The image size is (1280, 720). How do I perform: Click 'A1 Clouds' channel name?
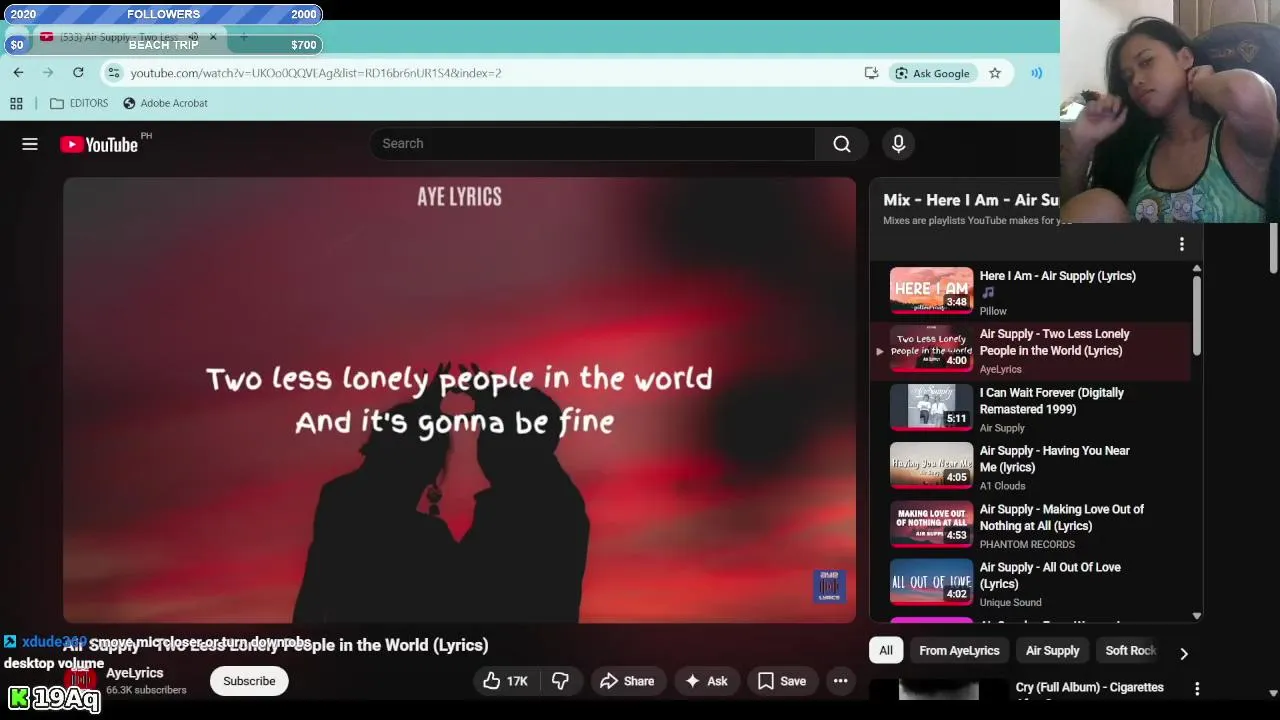click(1002, 486)
